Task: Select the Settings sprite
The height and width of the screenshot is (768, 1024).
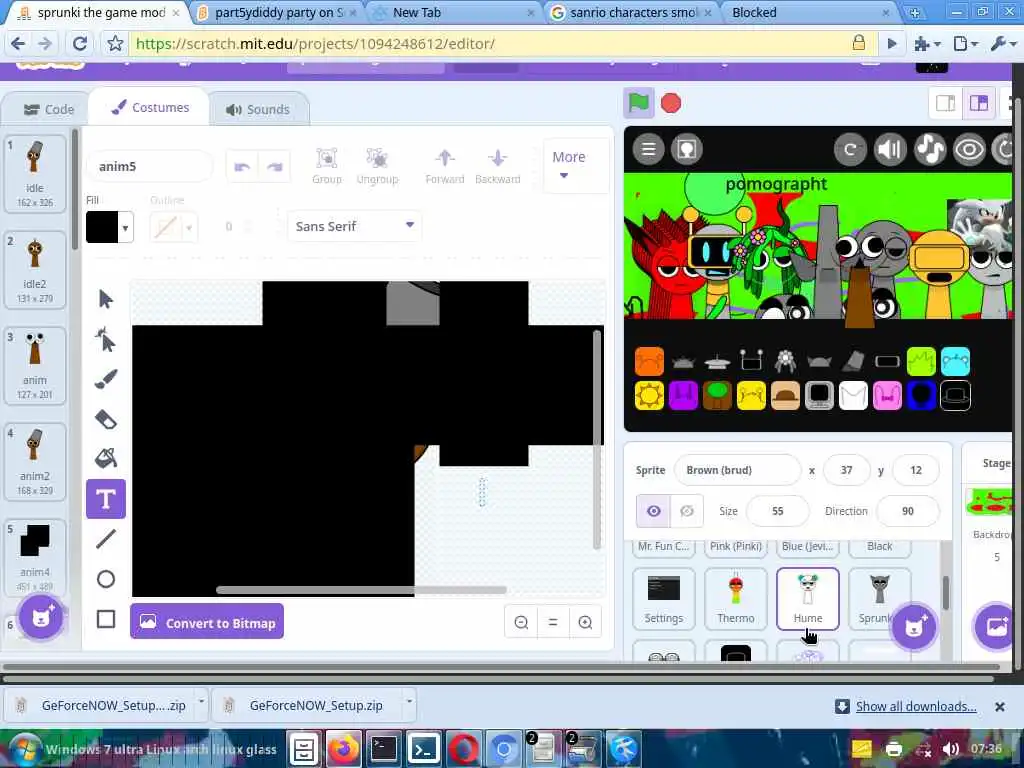Action: [664, 599]
